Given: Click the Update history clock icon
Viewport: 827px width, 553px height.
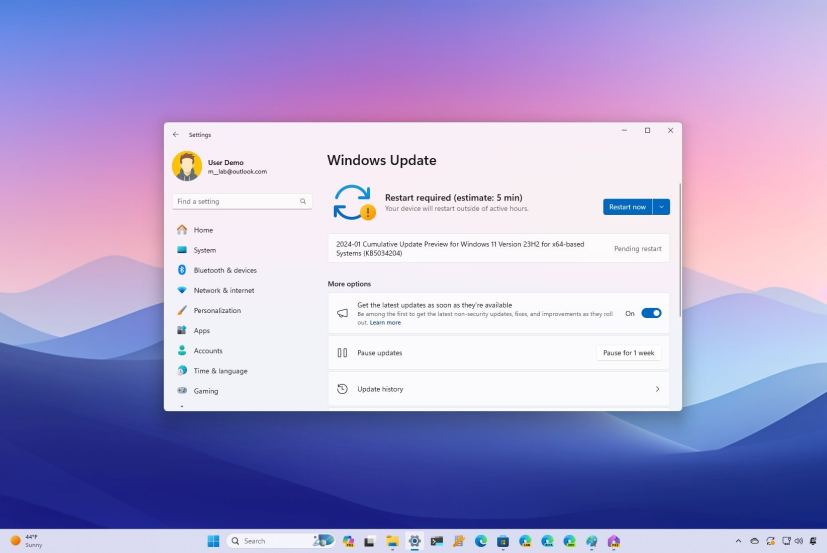Looking at the screenshot, I should pos(342,389).
